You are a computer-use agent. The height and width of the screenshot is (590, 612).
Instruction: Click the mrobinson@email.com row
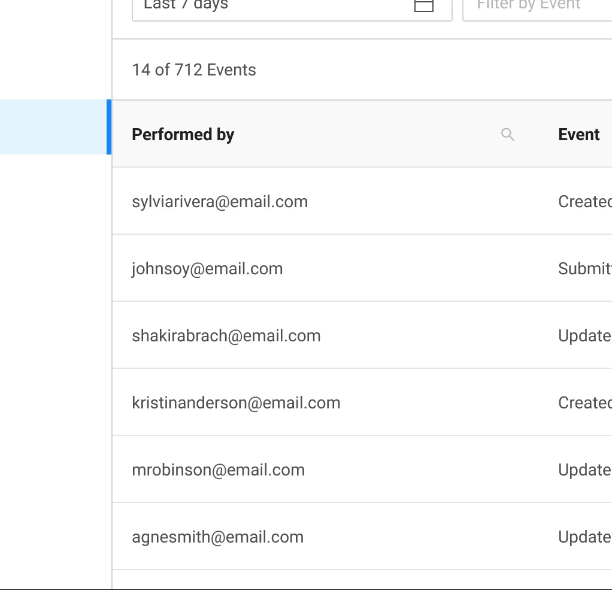click(x=218, y=469)
